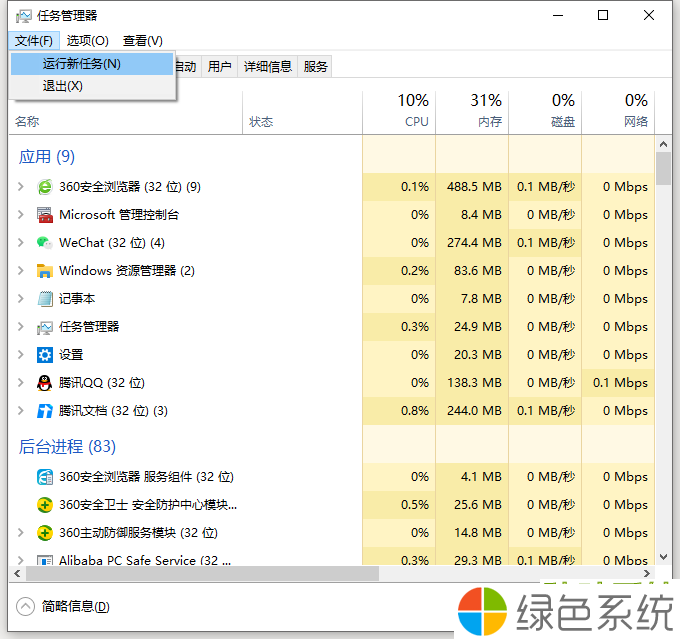680x639 pixels.
Task: Click the Alibaba PC Safe Service icon
Action: click(45, 560)
